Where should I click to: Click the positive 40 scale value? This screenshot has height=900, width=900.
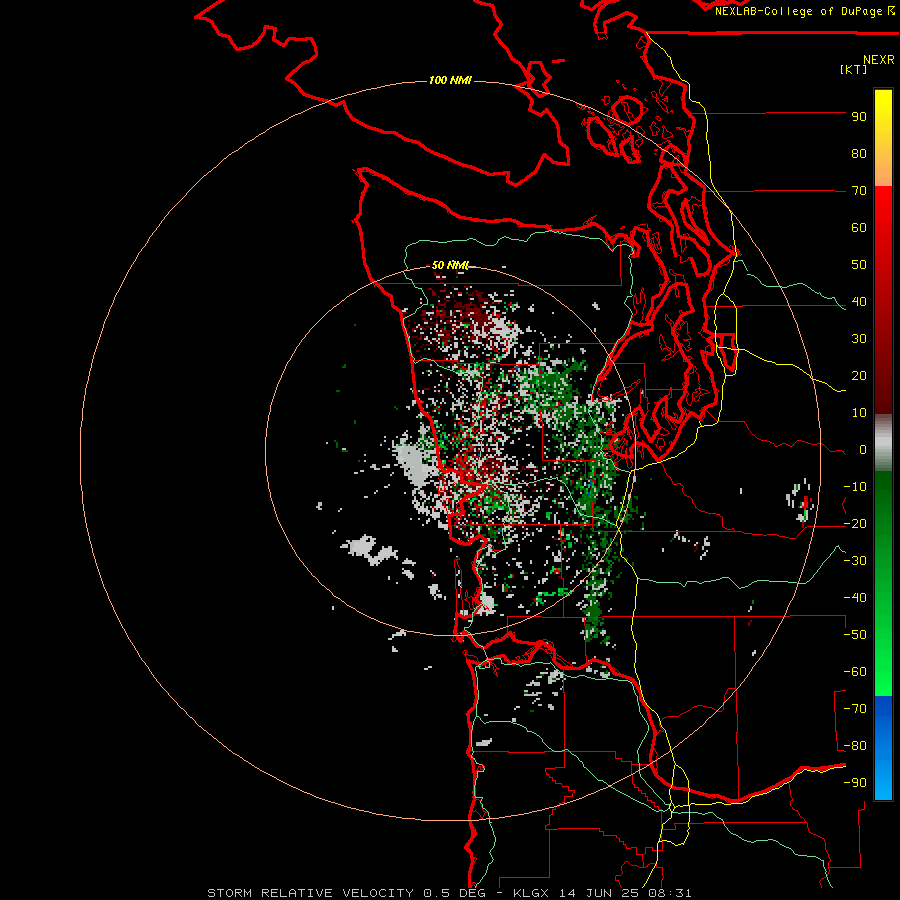click(x=859, y=302)
